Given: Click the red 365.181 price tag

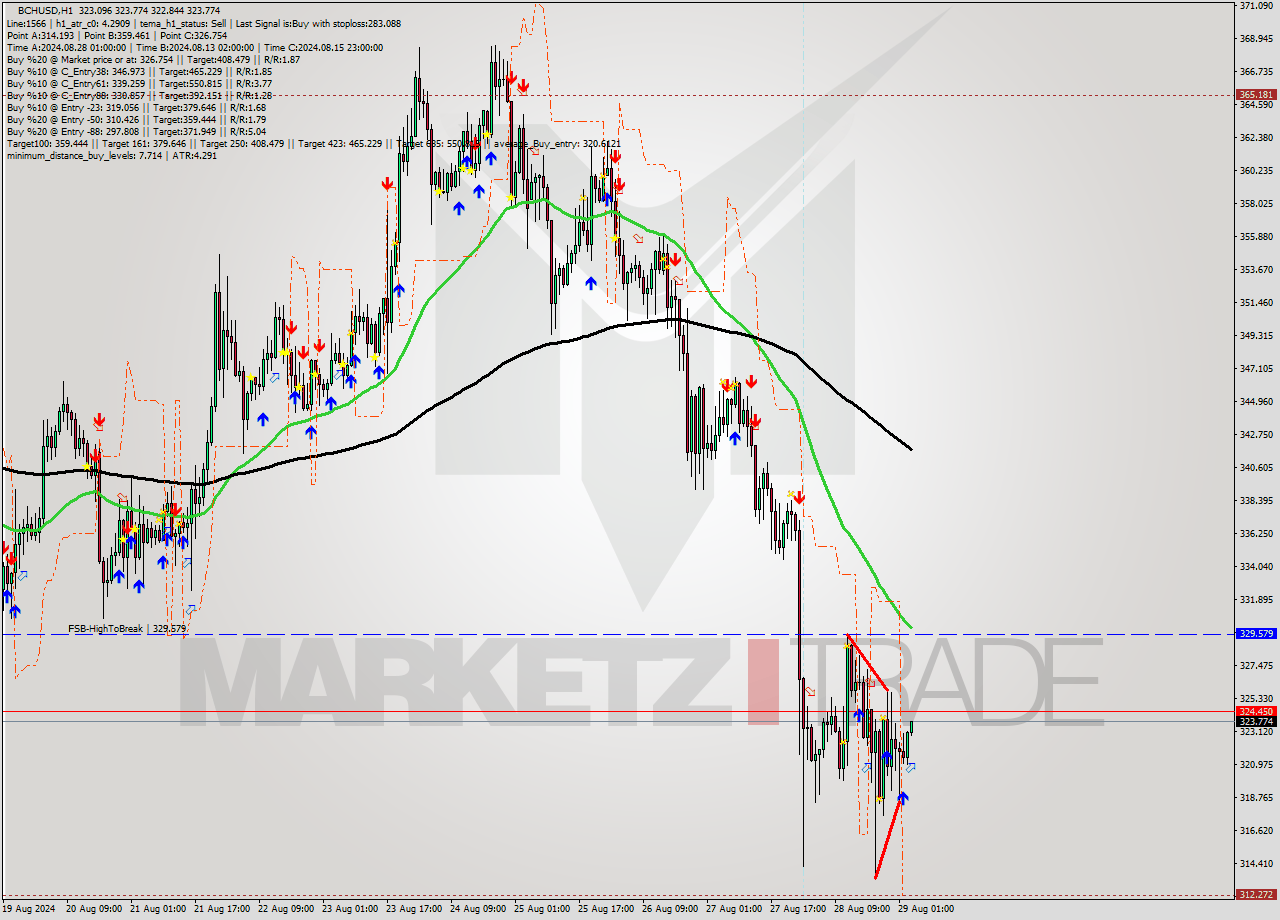Looking at the screenshot, I should tap(1254, 95).
